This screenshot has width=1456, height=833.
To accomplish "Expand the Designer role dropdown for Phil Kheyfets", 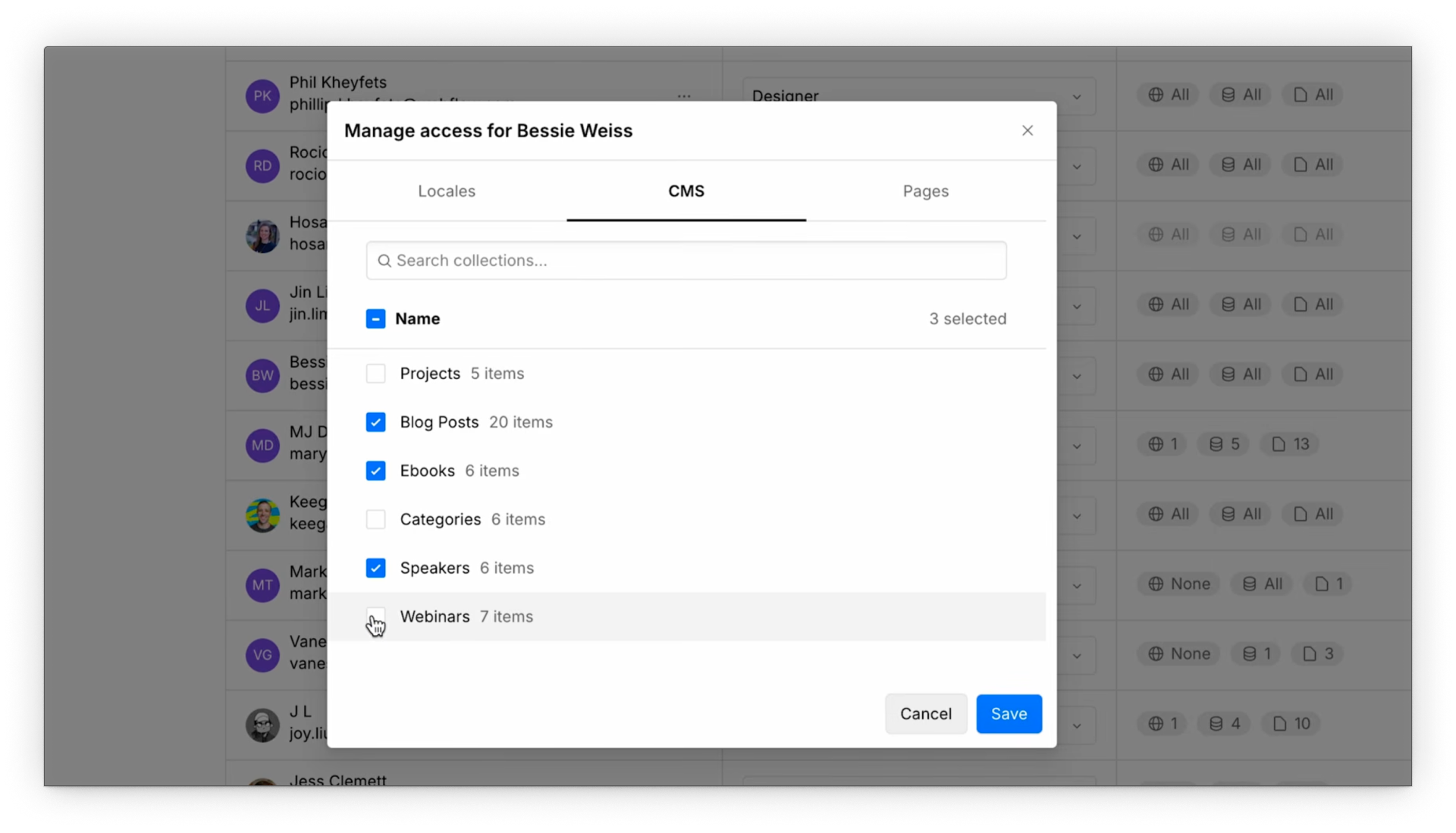I will click(x=1076, y=96).
